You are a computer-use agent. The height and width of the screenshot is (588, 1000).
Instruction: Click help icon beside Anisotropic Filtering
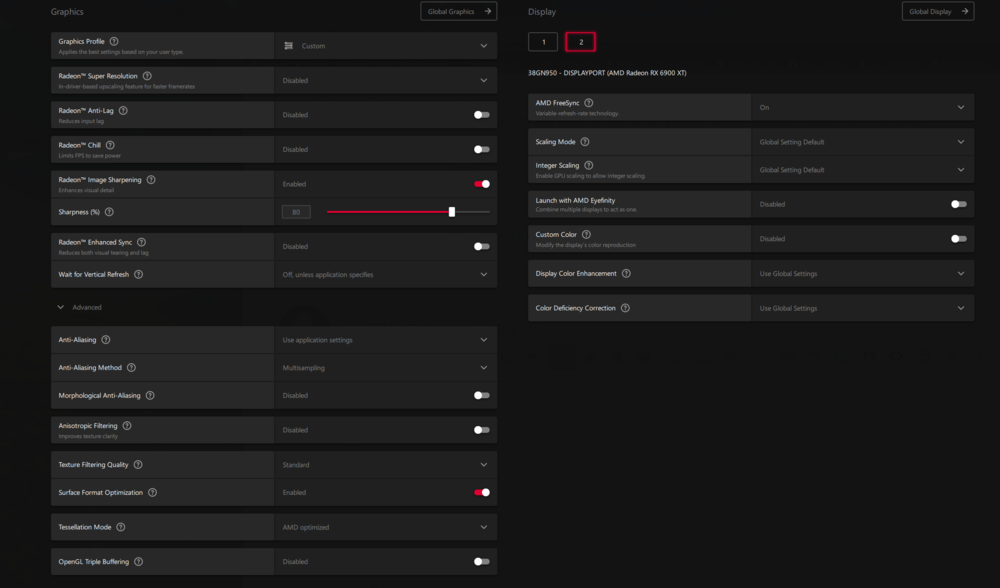pyautogui.click(x=127, y=425)
